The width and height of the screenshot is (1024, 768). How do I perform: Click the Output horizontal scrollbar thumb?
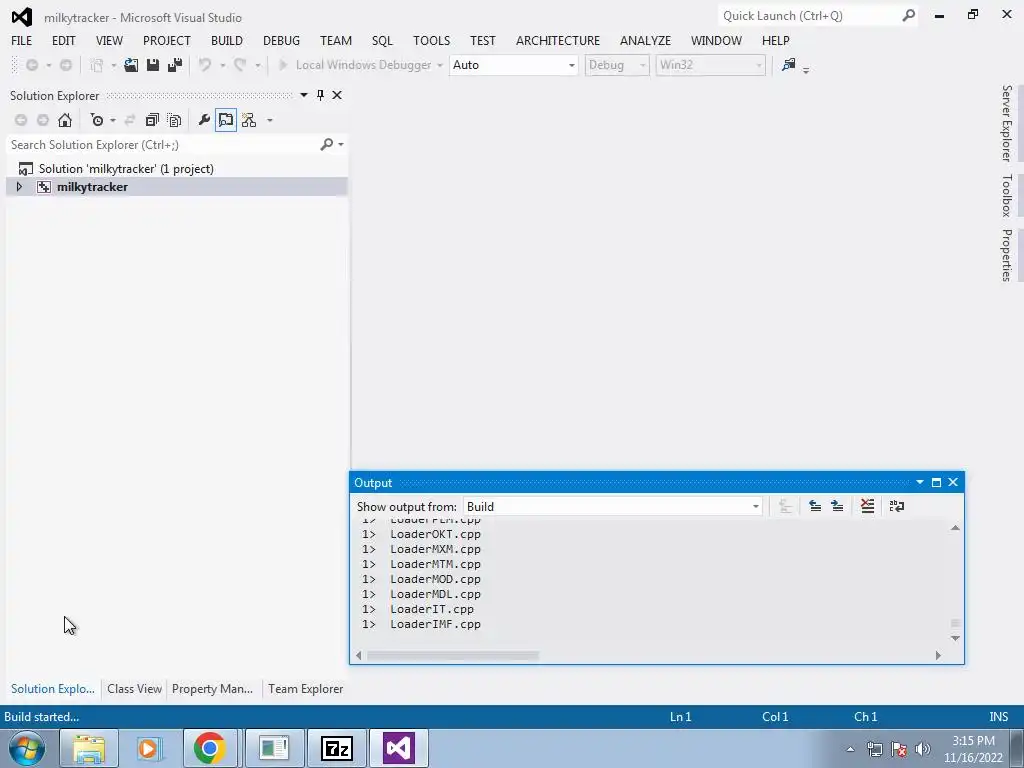pyautogui.click(x=453, y=655)
